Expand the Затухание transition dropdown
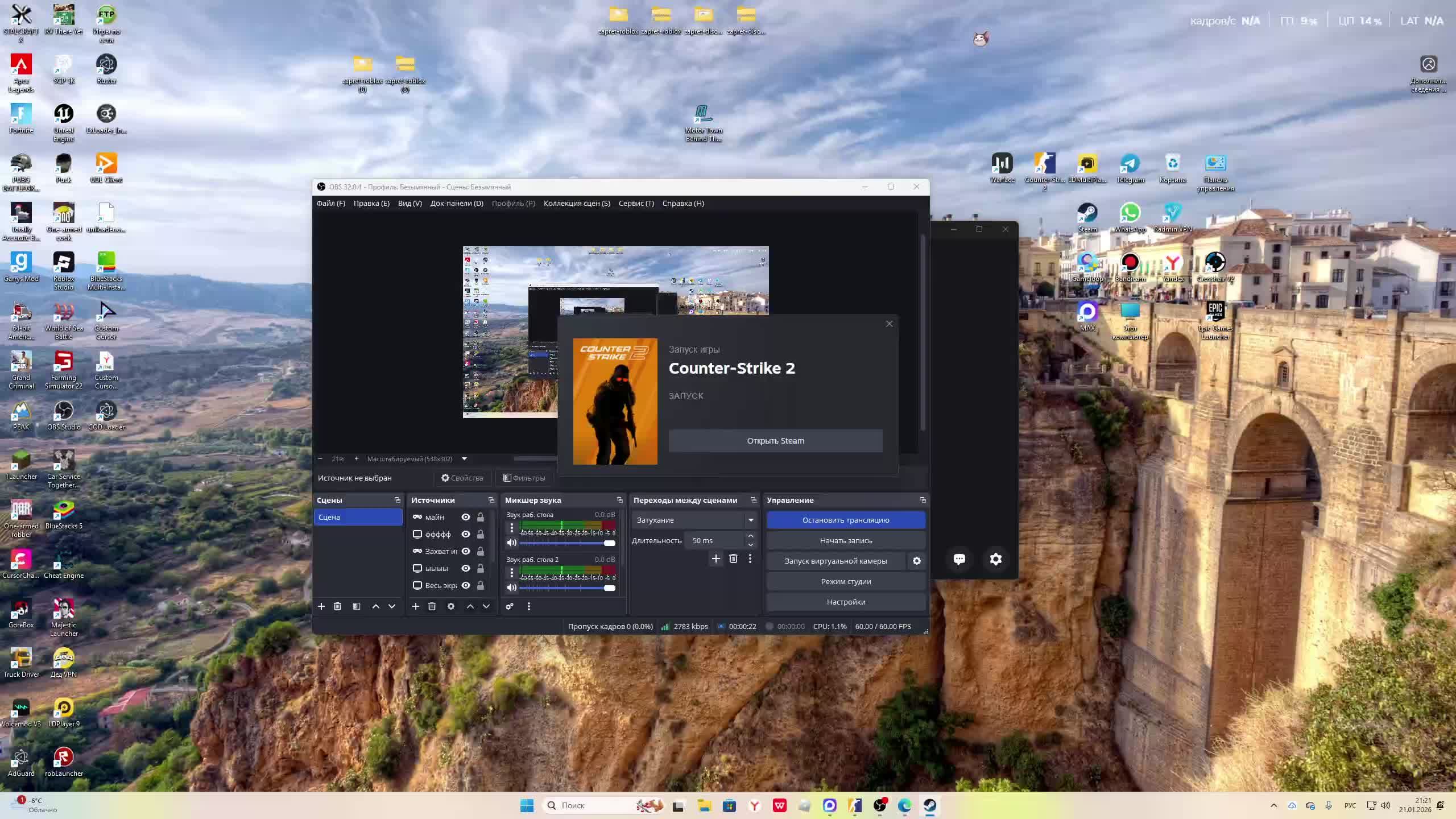Image resolution: width=1456 pixels, height=819 pixels. (751, 520)
